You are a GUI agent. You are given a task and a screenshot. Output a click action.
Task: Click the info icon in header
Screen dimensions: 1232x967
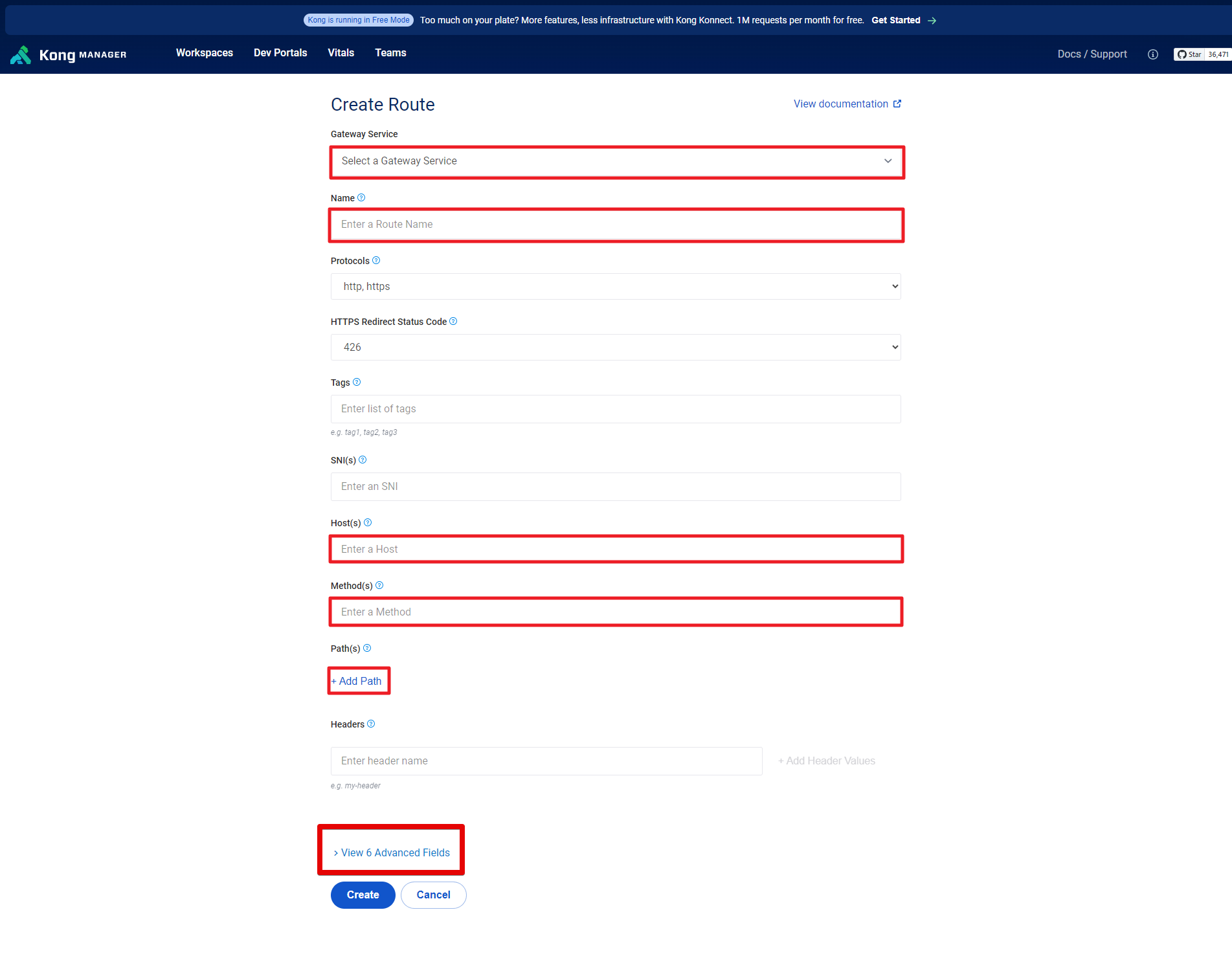pyautogui.click(x=1152, y=54)
